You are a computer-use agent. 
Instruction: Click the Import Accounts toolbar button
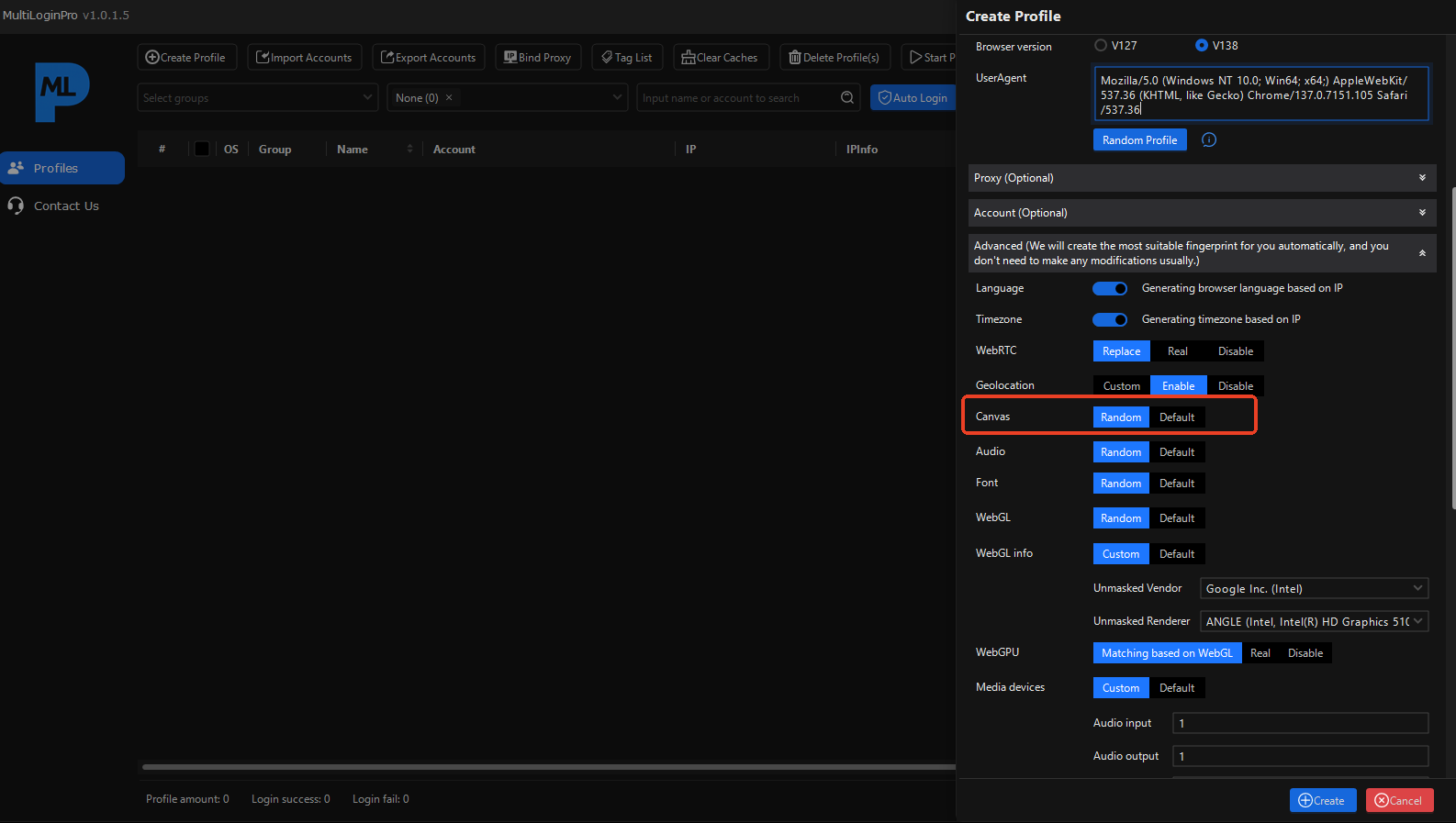coord(305,57)
